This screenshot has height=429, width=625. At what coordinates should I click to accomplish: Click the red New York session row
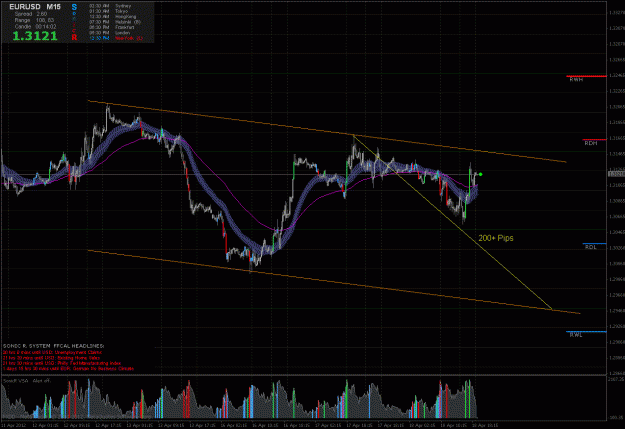(x=116, y=38)
